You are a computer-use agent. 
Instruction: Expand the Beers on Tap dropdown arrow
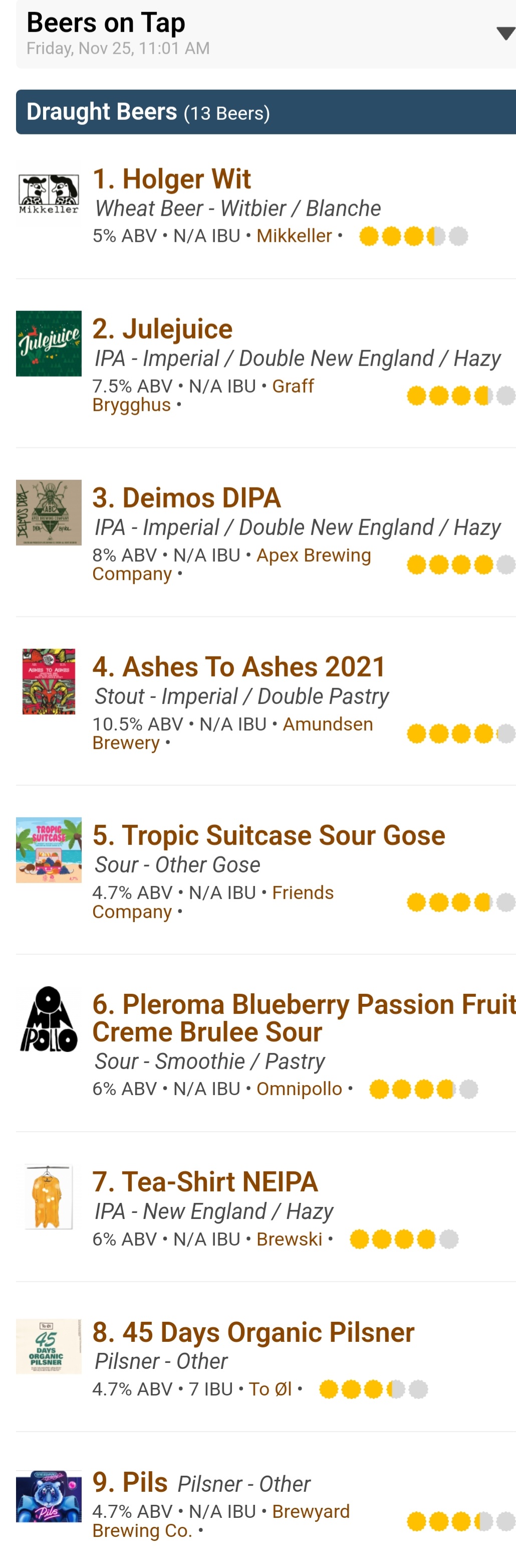point(505,34)
